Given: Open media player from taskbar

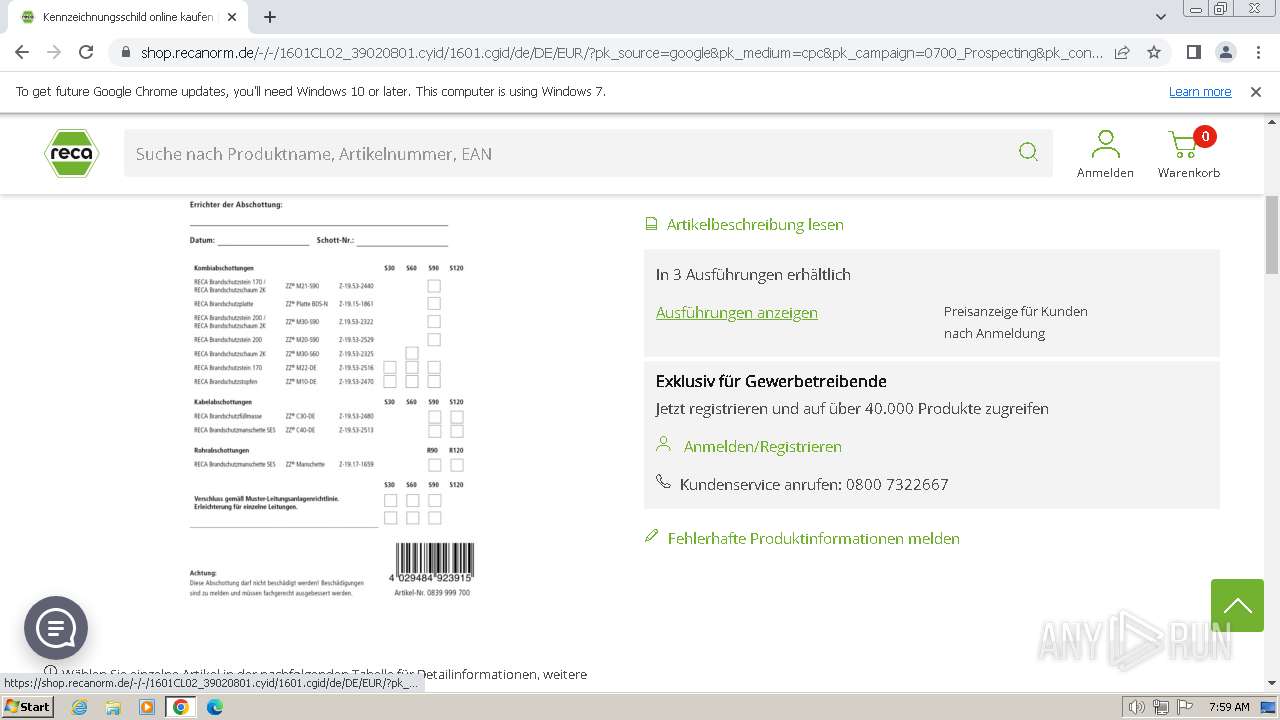Looking at the screenshot, I should [147, 707].
